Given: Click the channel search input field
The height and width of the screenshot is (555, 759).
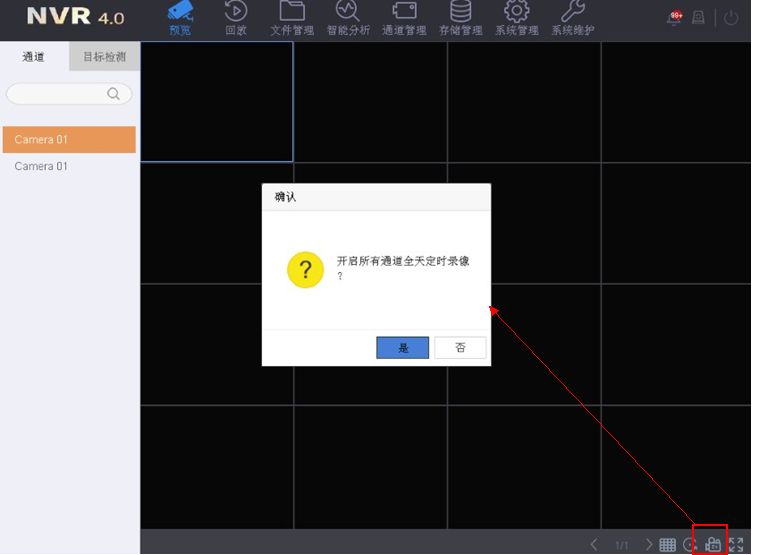Looking at the screenshot, I should [60, 94].
